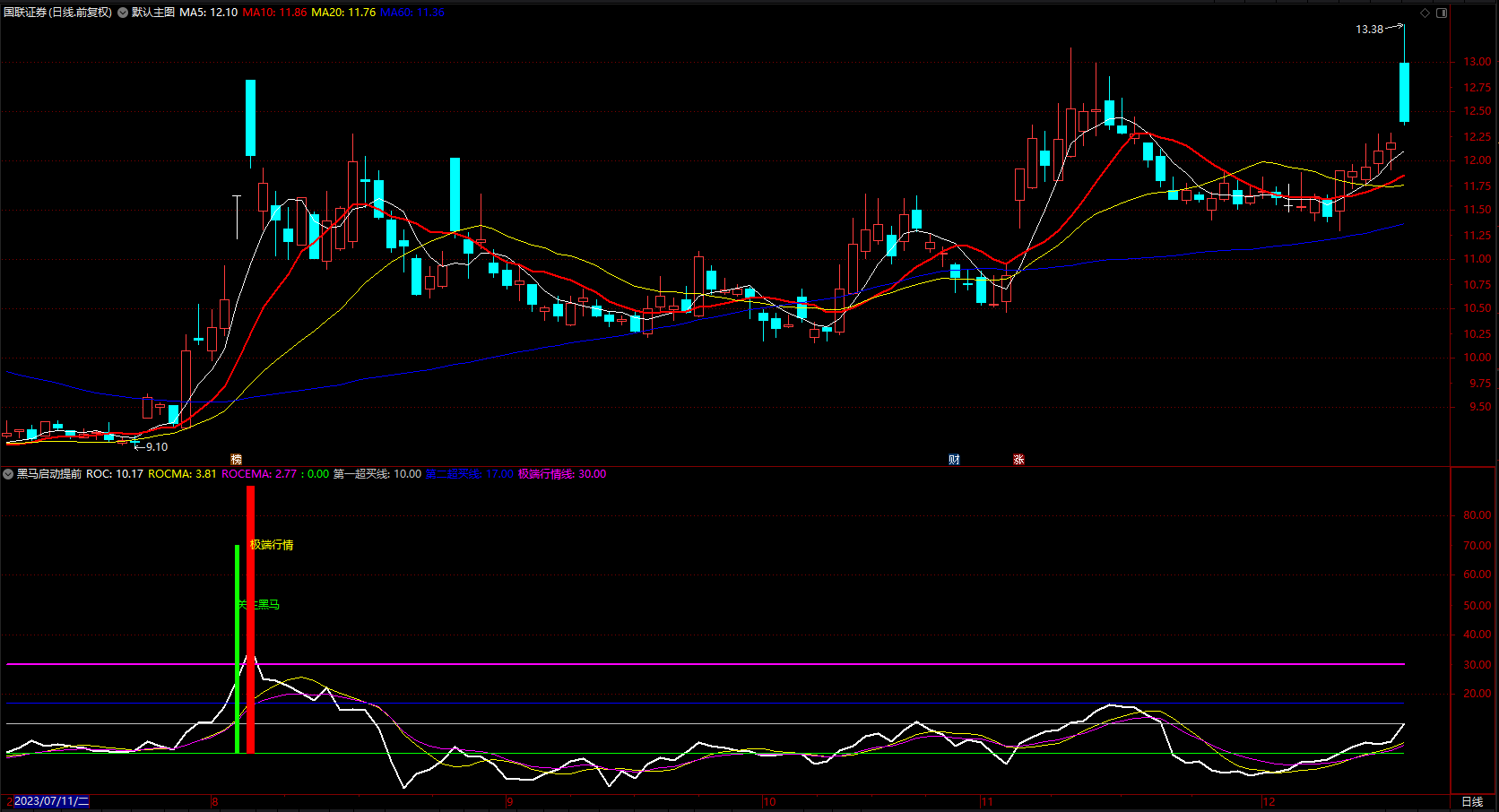Click the MA20: 11.76 moving average label
This screenshot has width=1499, height=812.
pos(343,13)
